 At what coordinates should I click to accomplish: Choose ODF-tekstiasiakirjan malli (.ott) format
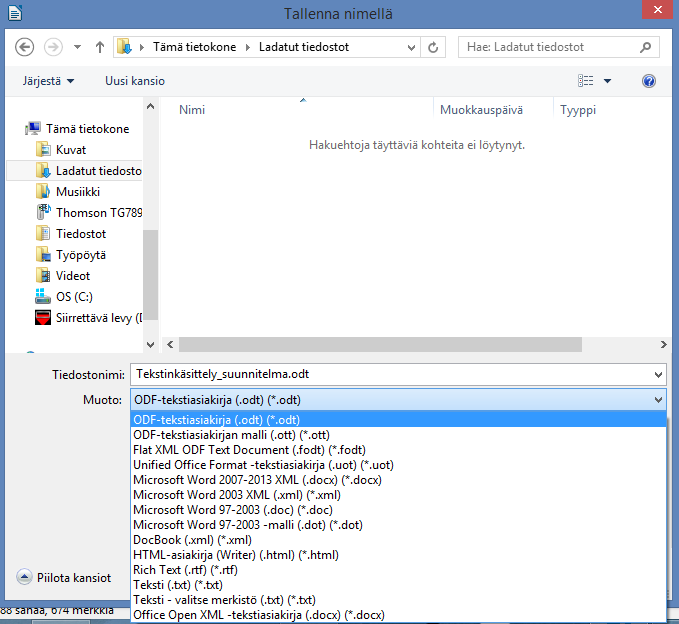[x=398, y=435]
